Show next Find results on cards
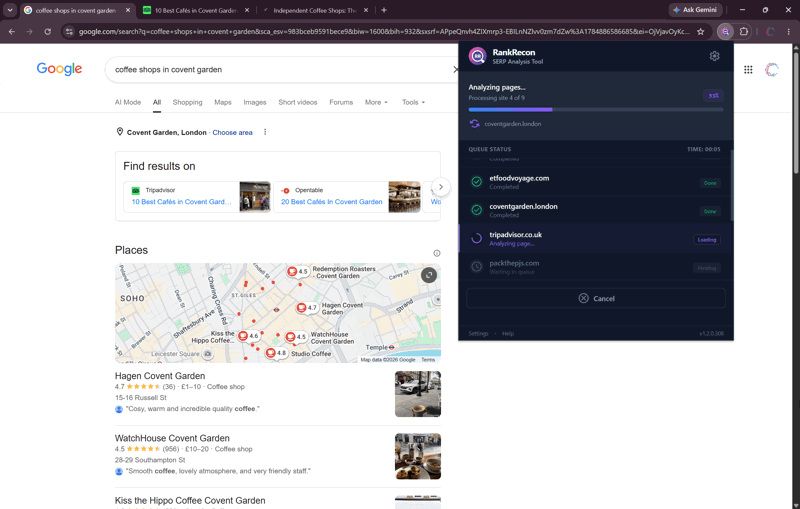Screen dimensions: 800x509 point(441,187)
